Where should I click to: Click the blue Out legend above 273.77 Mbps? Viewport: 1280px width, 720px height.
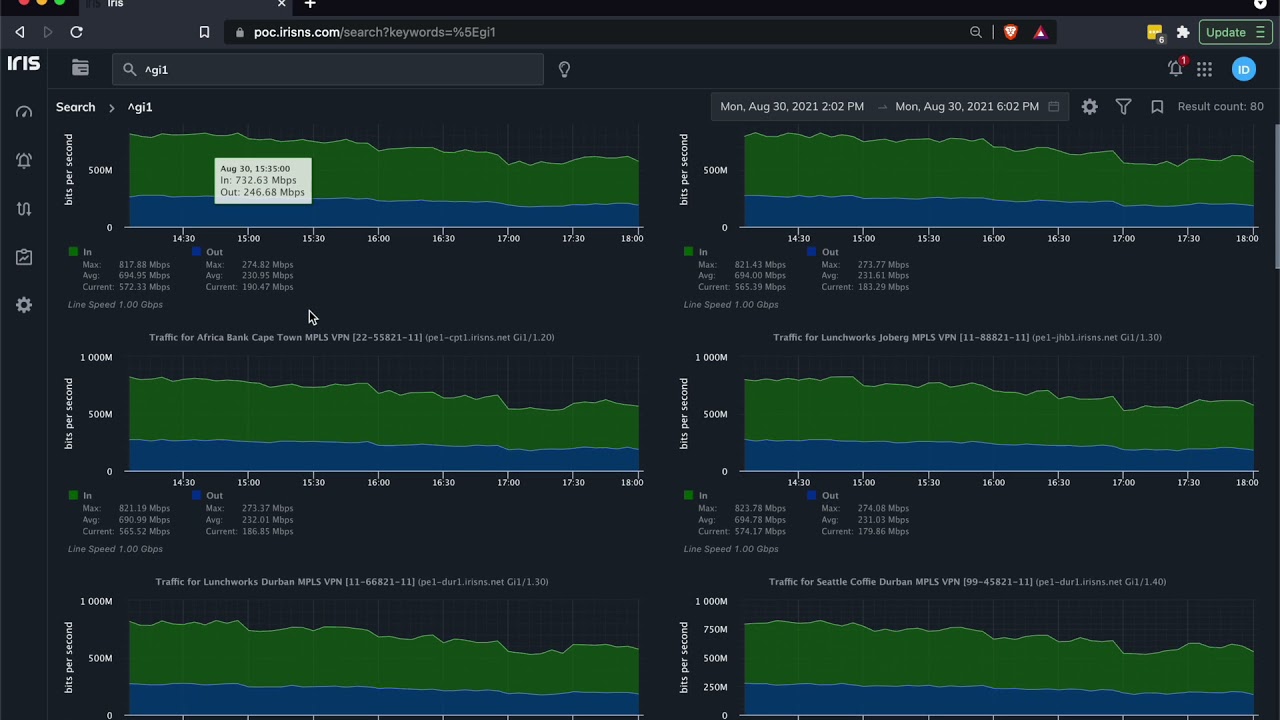click(823, 251)
